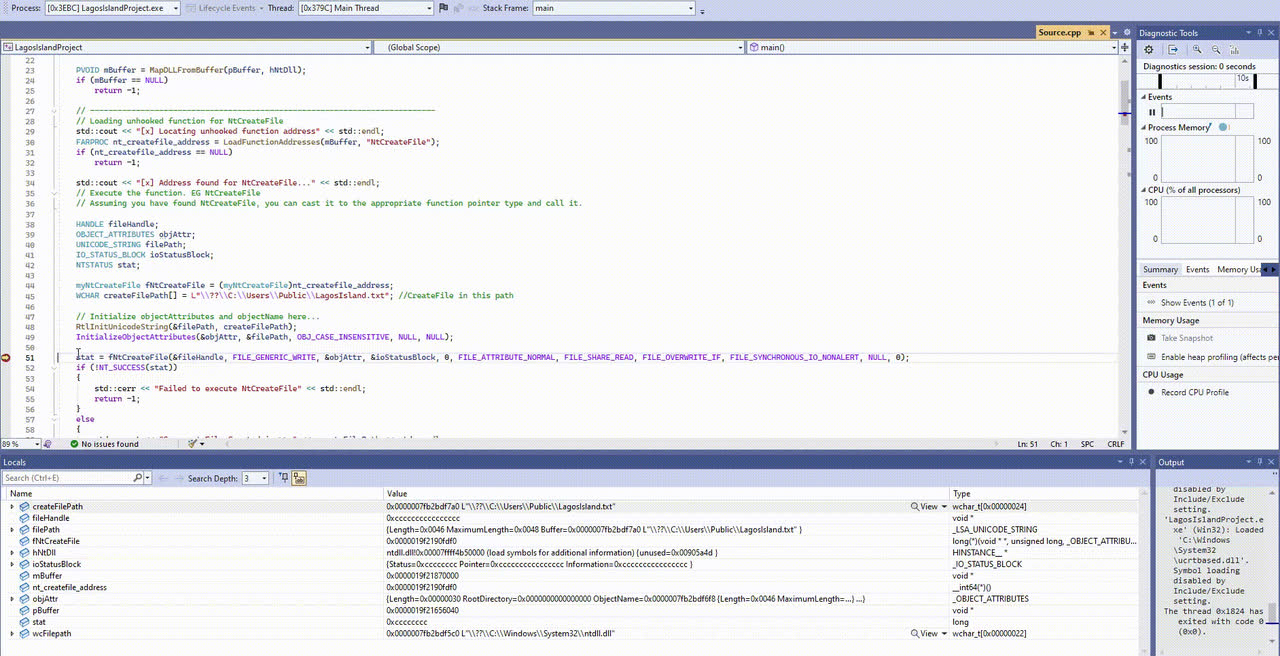Collapse the CPU graph section

1144,190
